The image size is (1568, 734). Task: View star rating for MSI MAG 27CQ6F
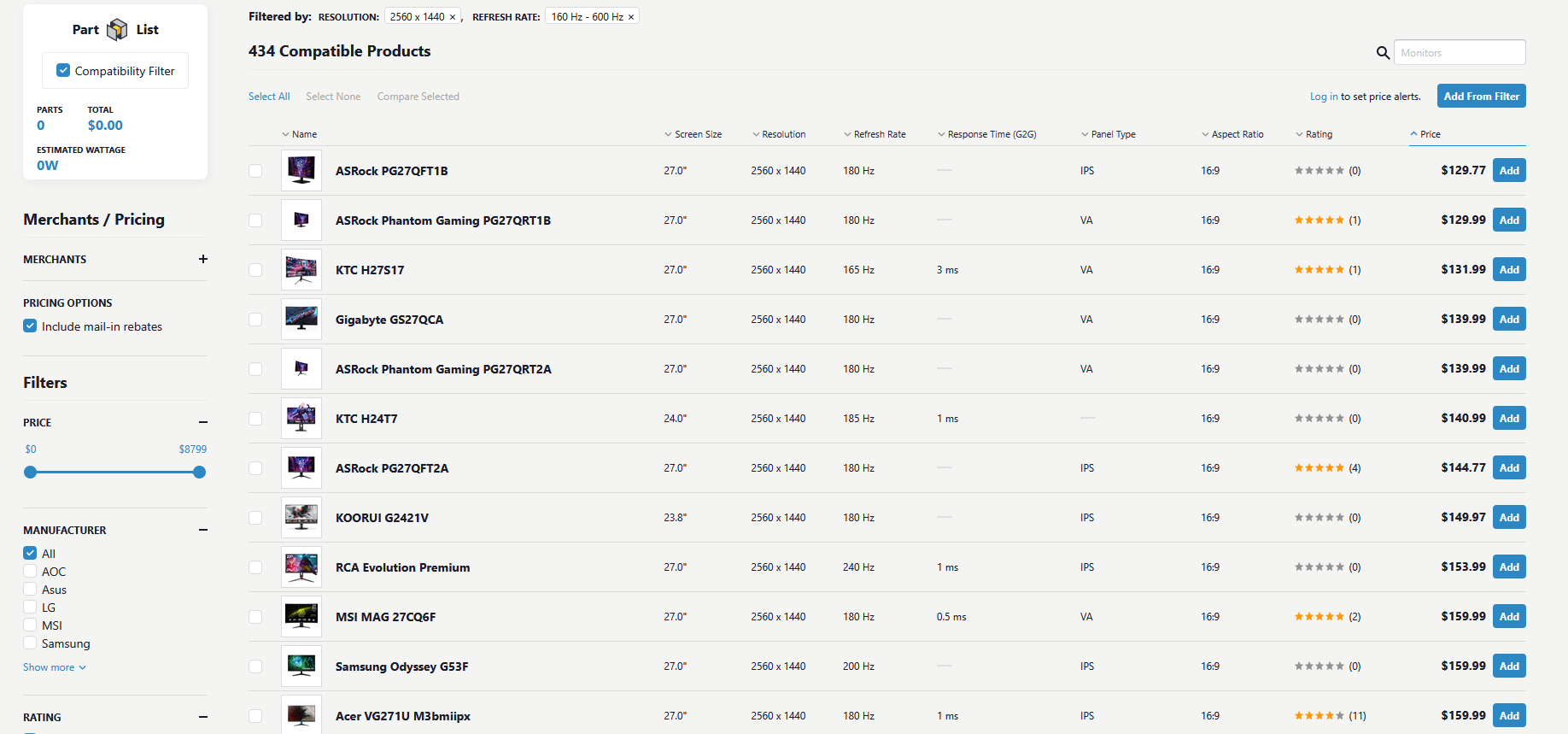[x=1319, y=617]
